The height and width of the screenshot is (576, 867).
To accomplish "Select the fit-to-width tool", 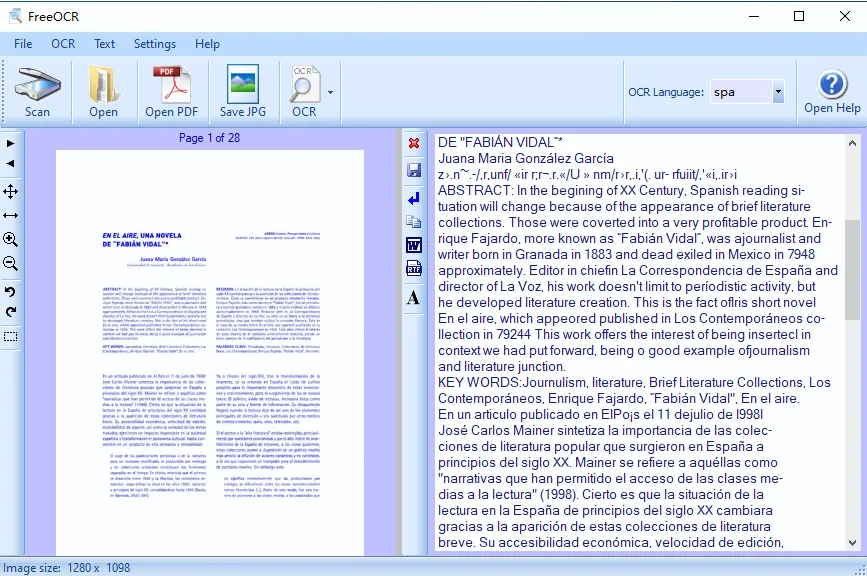I will coord(11,216).
